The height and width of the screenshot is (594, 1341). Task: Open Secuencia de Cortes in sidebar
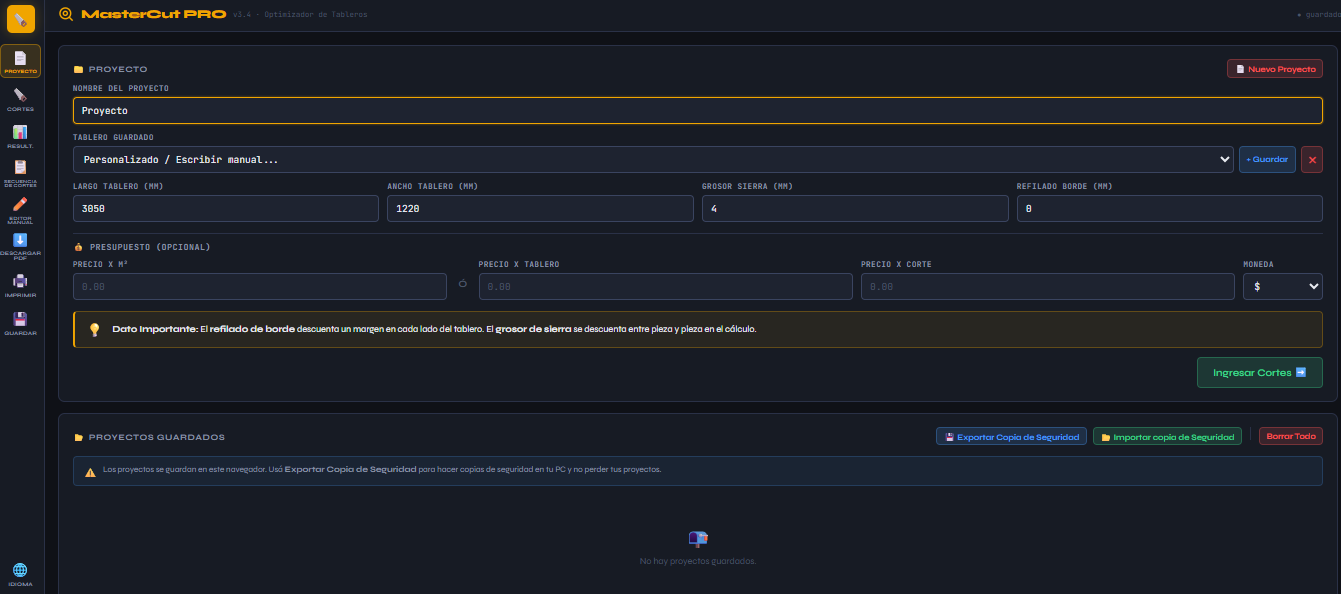(20, 174)
